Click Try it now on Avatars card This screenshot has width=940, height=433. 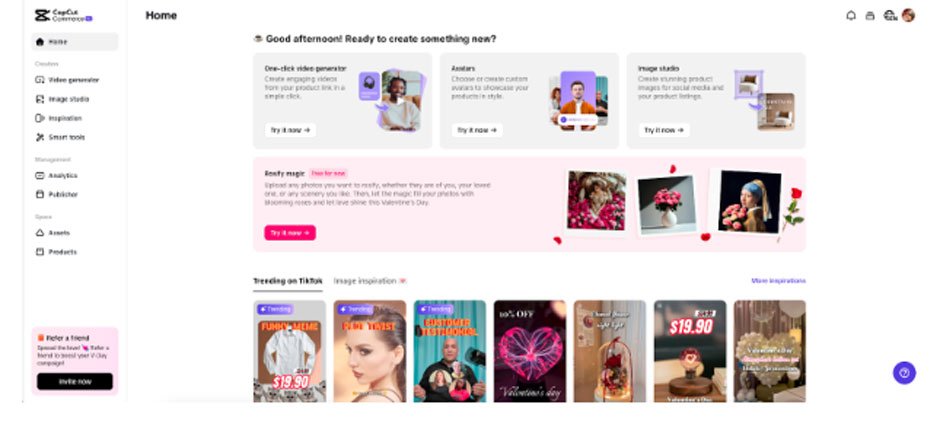coord(477,130)
